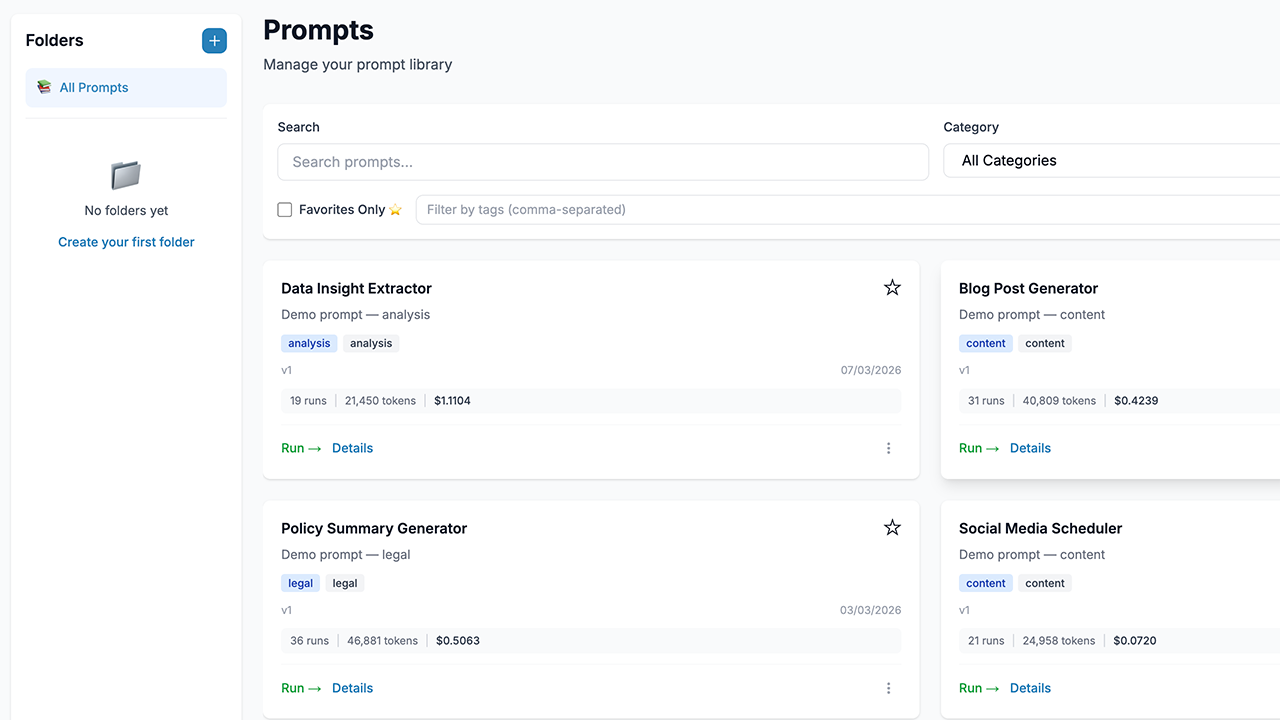Image resolution: width=1280 pixels, height=720 pixels.
Task: Run the Data Insight Extractor prompt
Action: 301,448
